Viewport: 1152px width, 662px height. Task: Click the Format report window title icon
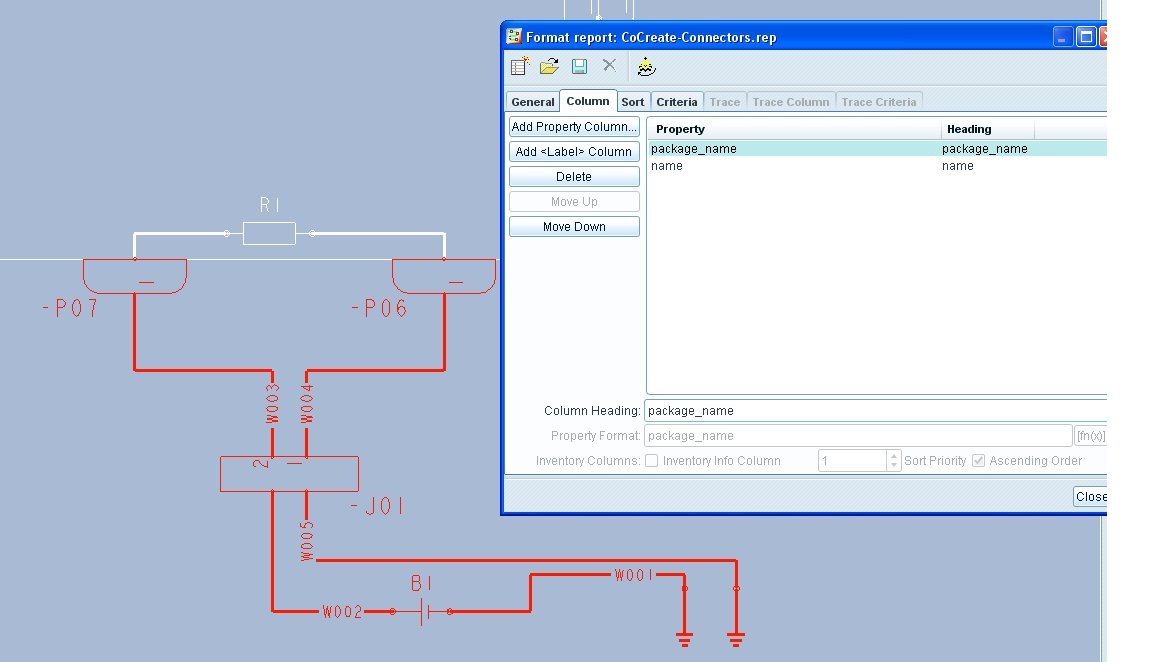pos(514,36)
